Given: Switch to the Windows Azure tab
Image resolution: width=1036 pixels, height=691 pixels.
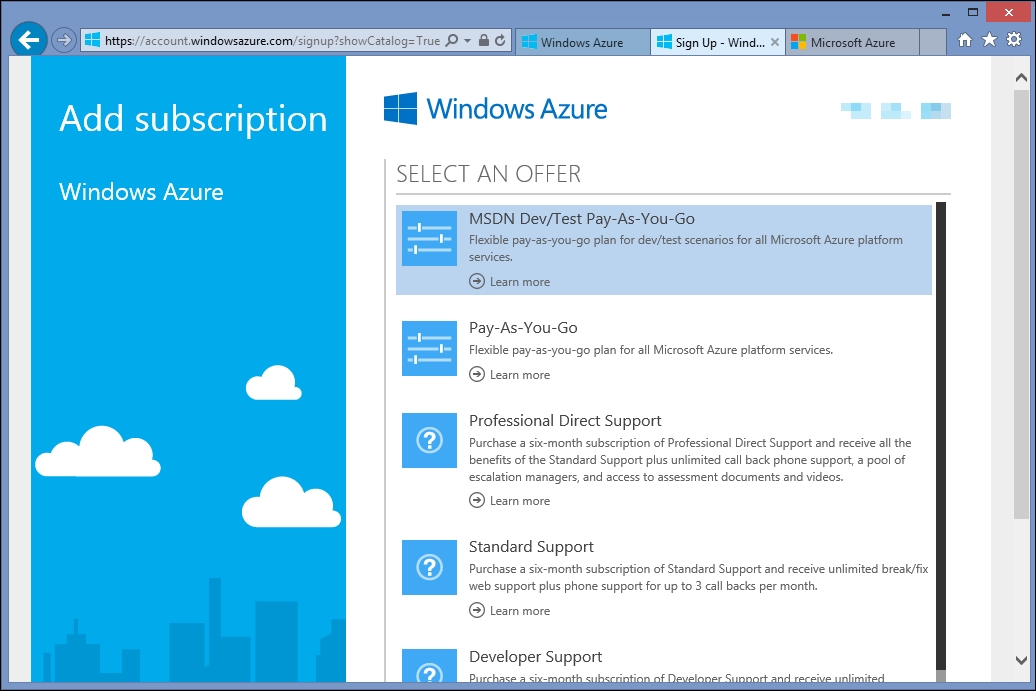Looking at the screenshot, I should point(582,42).
